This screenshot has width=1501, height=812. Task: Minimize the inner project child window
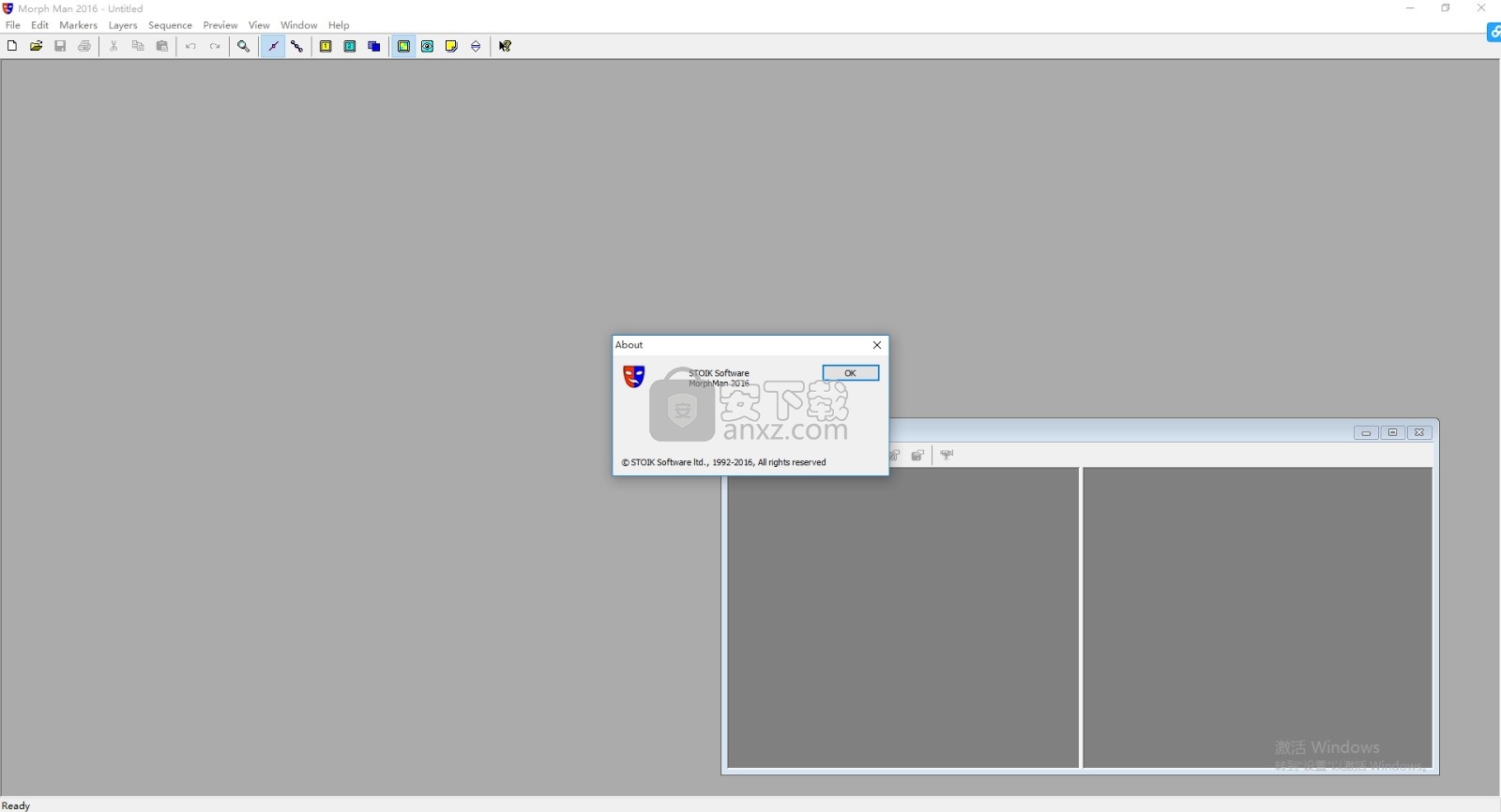[1366, 432]
